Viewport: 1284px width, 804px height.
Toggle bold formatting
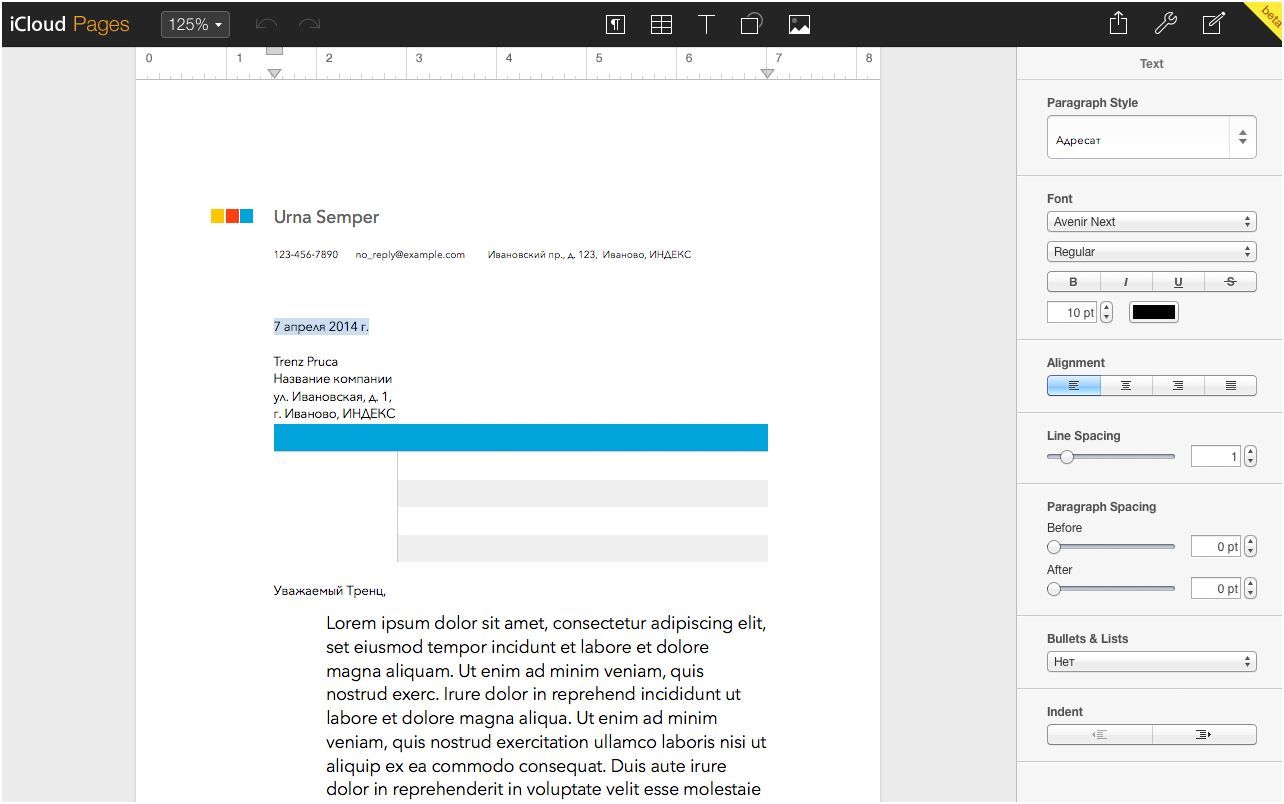1073,282
